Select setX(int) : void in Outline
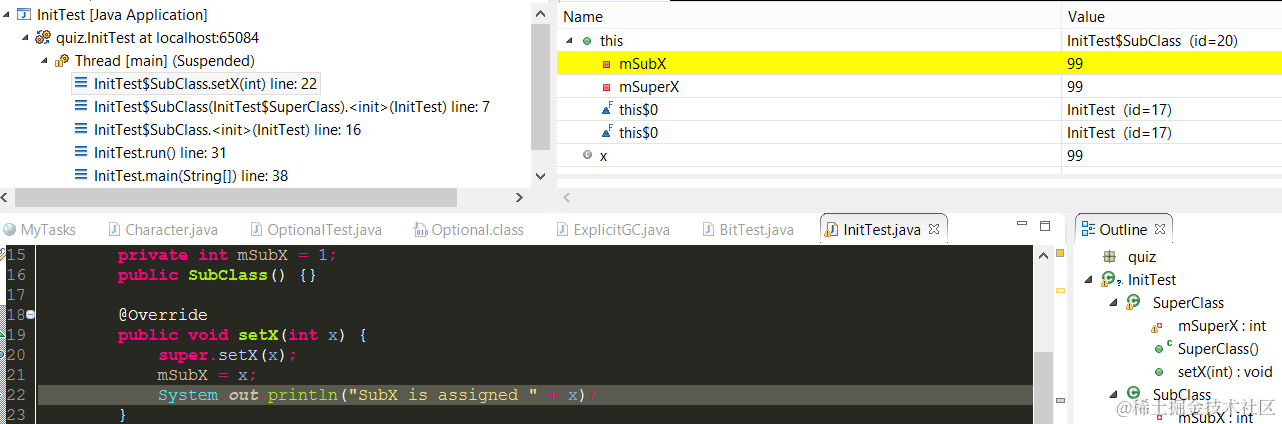Screen dimensions: 1282x424 tap(1225, 372)
